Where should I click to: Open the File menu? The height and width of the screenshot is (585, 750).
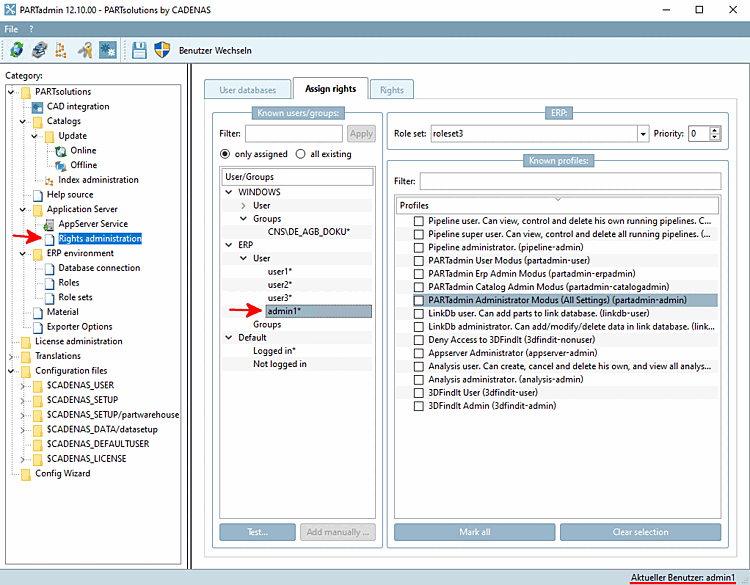click(11, 29)
